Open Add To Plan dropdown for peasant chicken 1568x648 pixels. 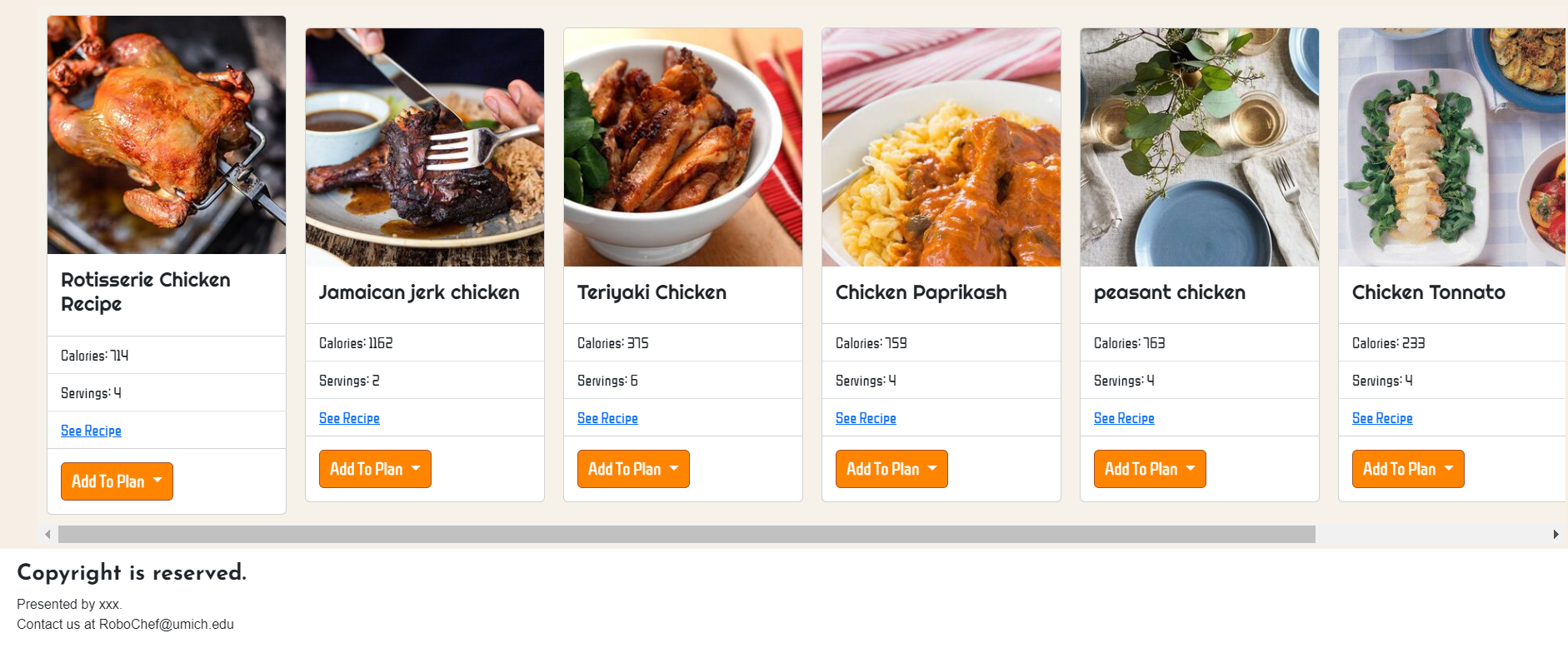click(x=1150, y=469)
